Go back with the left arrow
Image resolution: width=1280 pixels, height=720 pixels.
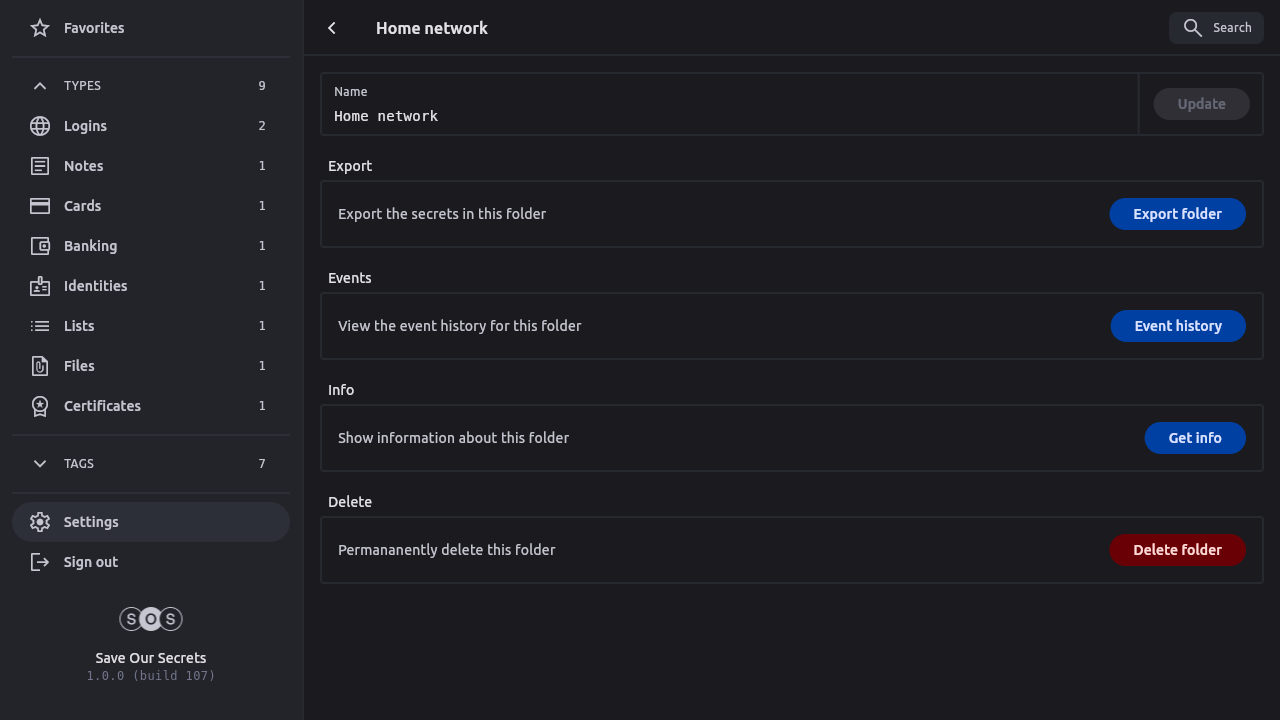pyautogui.click(x=332, y=28)
